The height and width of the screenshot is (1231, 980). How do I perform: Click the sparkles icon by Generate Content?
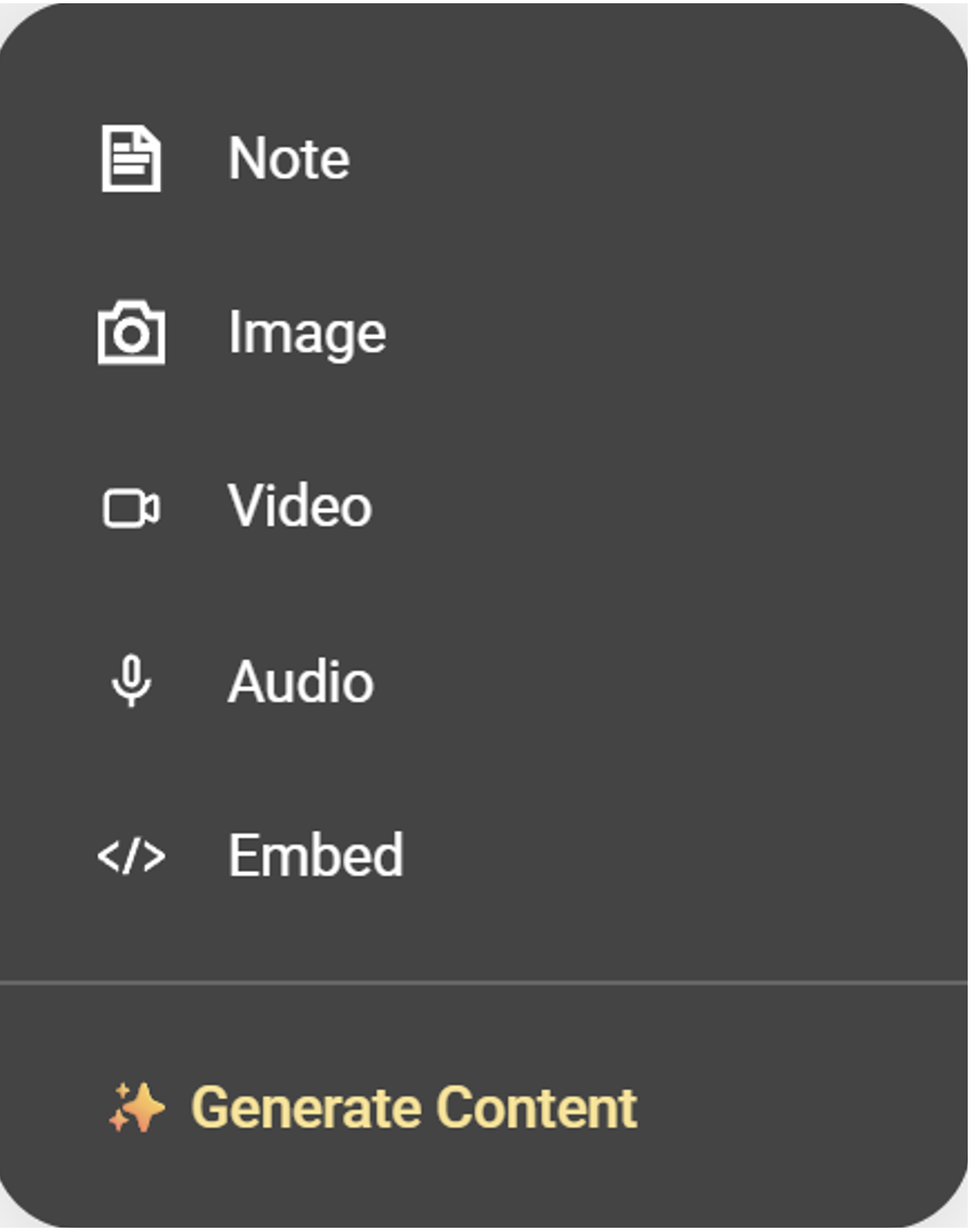[x=137, y=1108]
